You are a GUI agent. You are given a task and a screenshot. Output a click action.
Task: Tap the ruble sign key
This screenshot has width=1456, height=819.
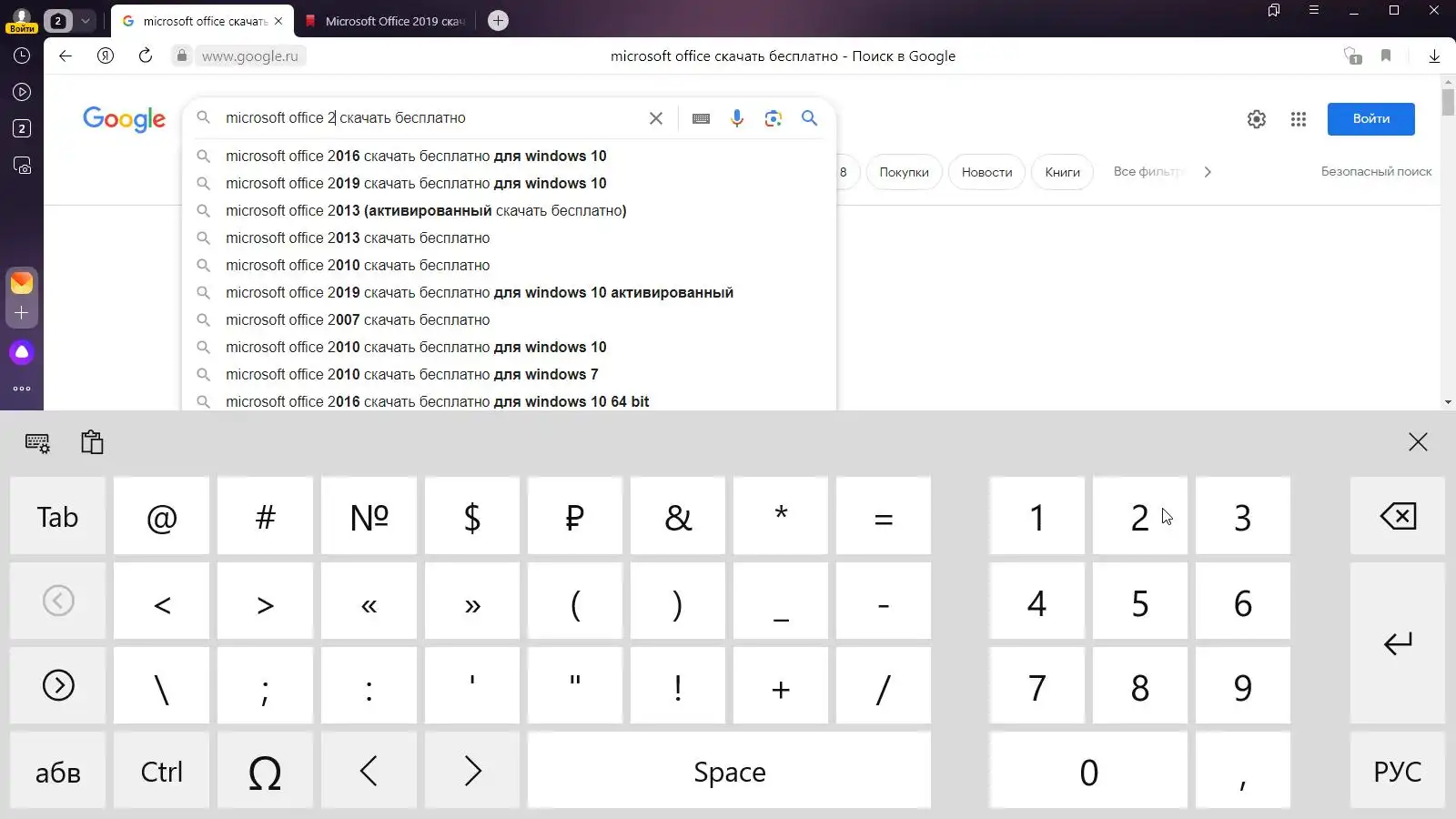coord(574,516)
